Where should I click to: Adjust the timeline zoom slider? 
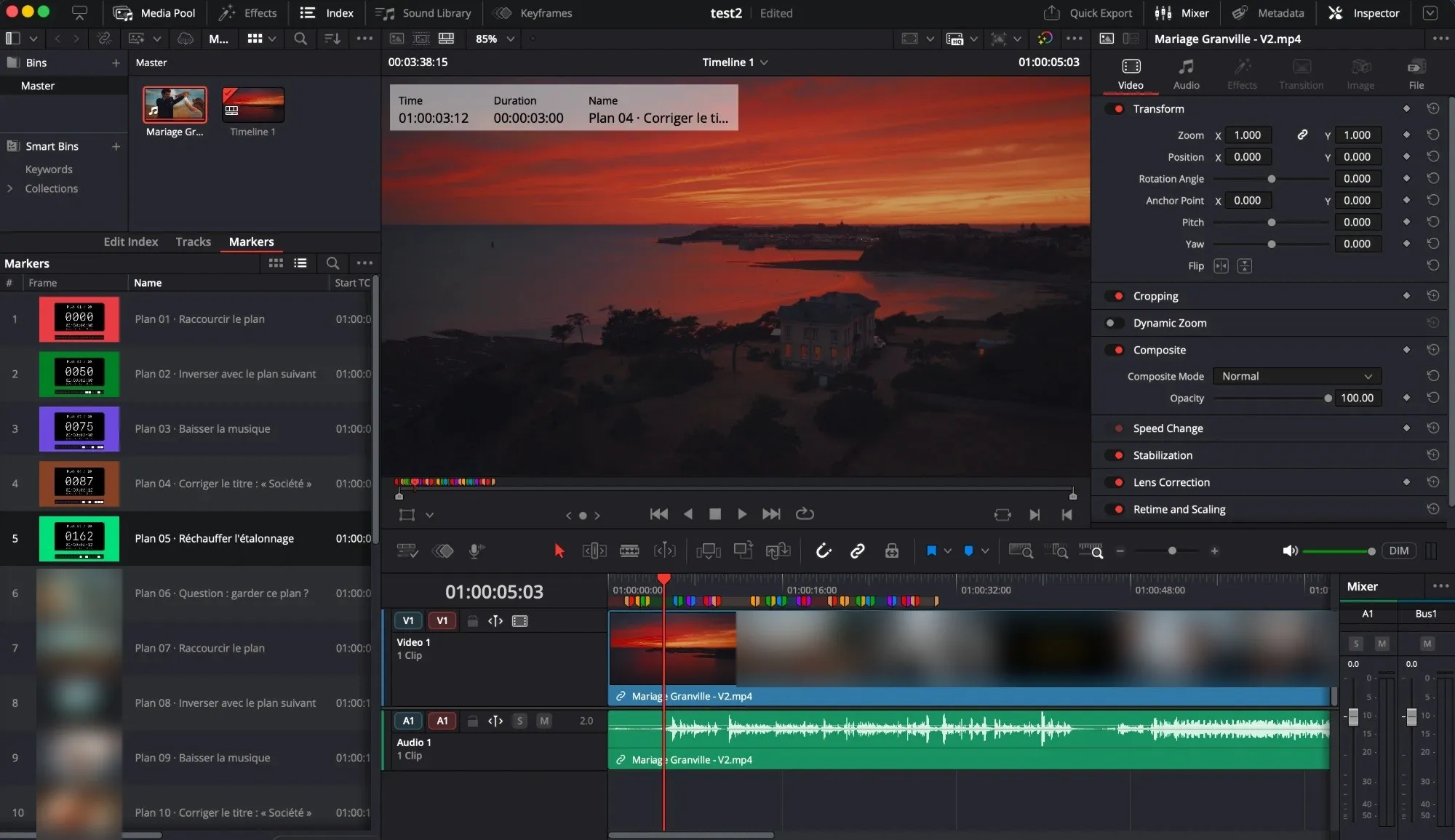coord(1168,551)
